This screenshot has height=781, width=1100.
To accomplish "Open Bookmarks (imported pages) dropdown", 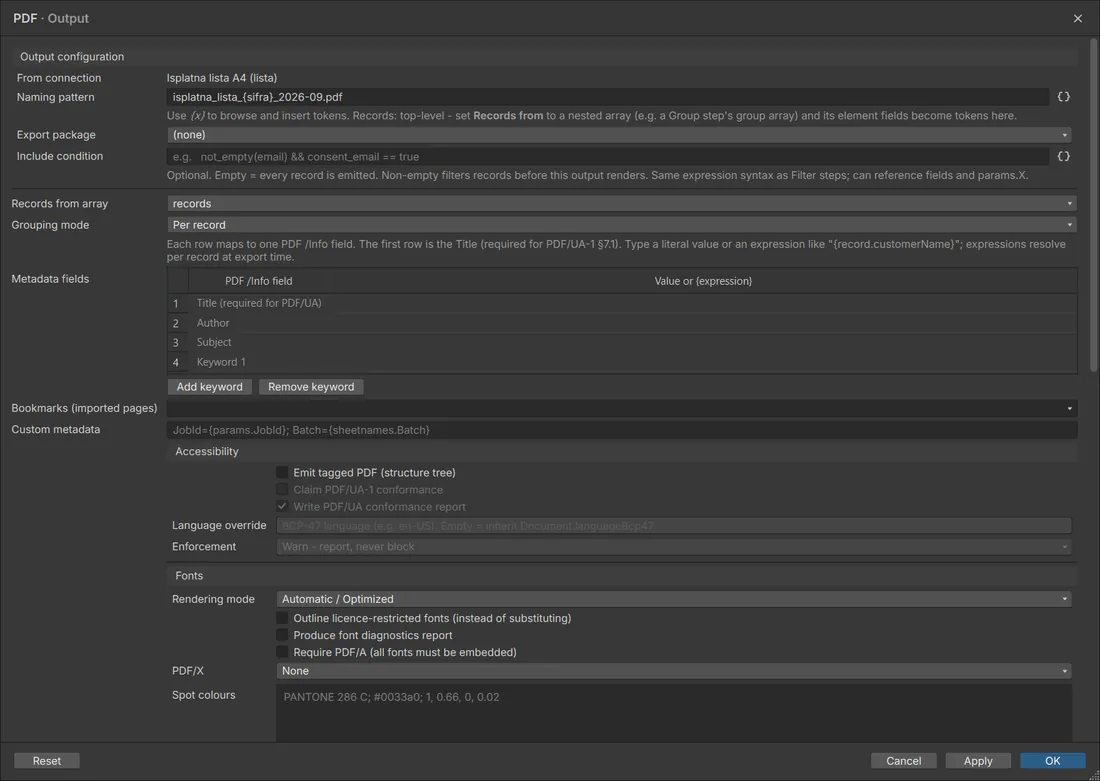I will pyautogui.click(x=622, y=408).
